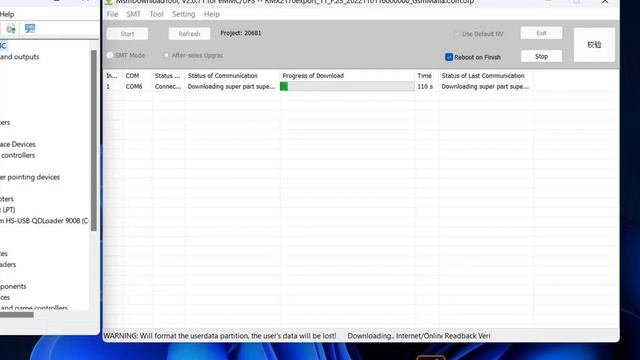Viewport: 640px width, 360px height.
Task: Select the COM6 cell in device row
Action: click(134, 87)
